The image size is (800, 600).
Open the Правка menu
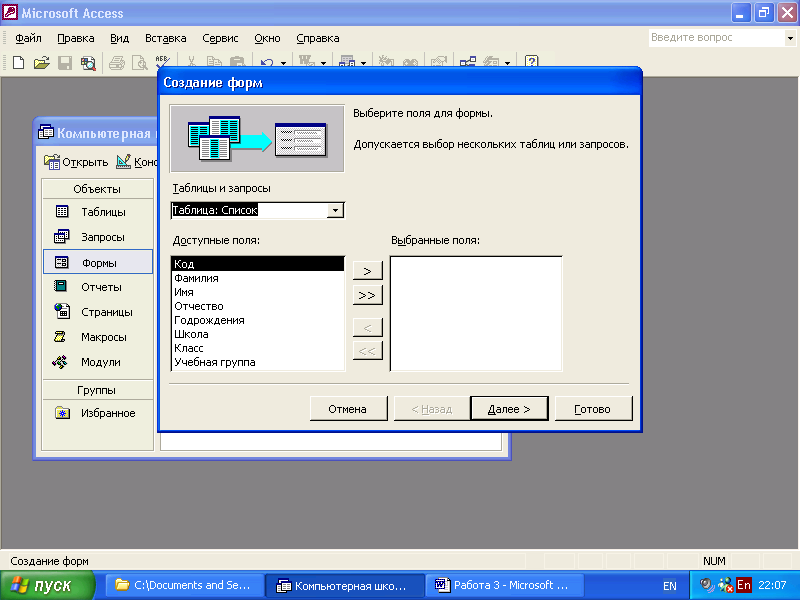pyautogui.click(x=76, y=38)
